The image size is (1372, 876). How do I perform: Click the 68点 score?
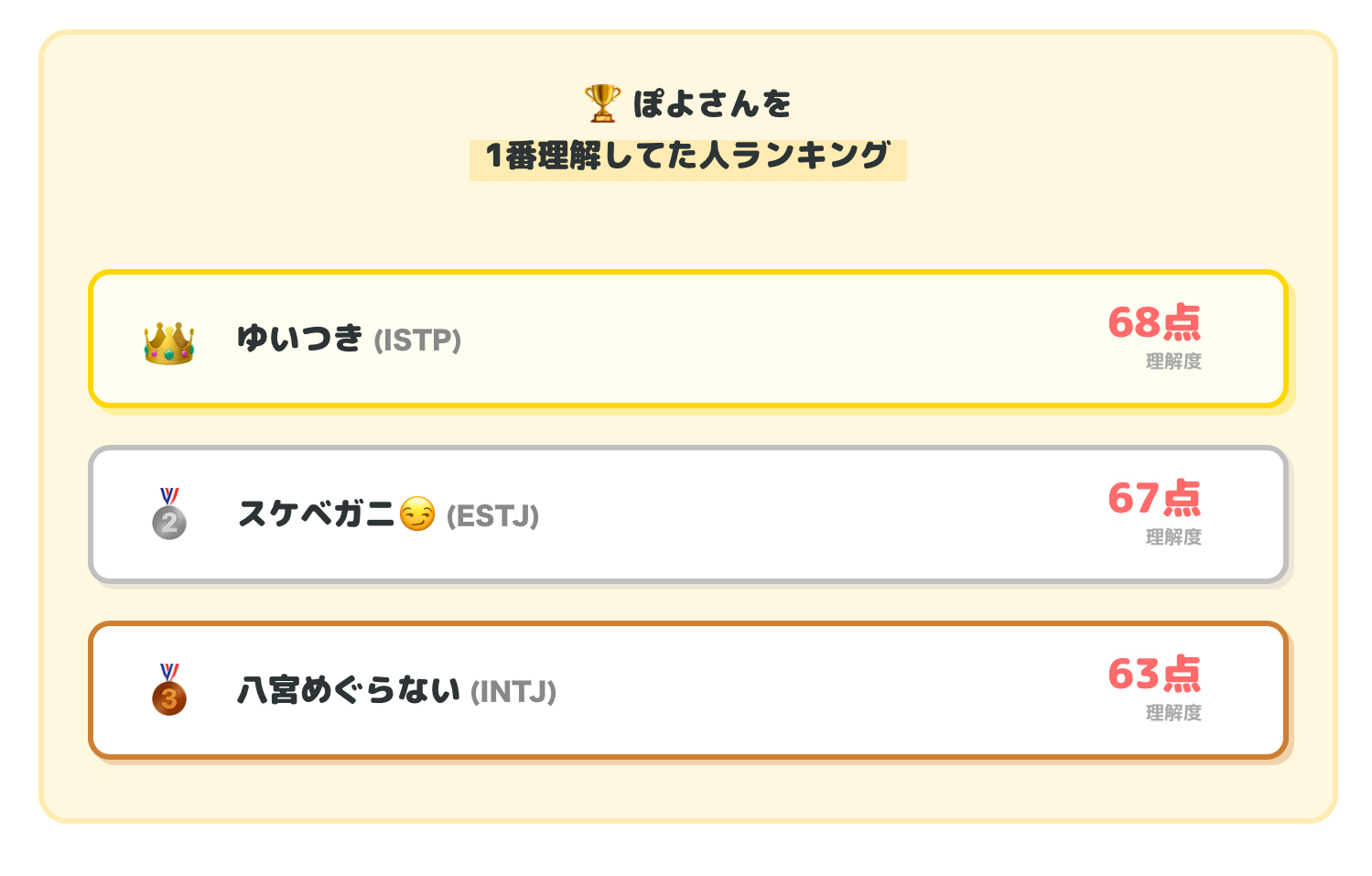(1154, 322)
